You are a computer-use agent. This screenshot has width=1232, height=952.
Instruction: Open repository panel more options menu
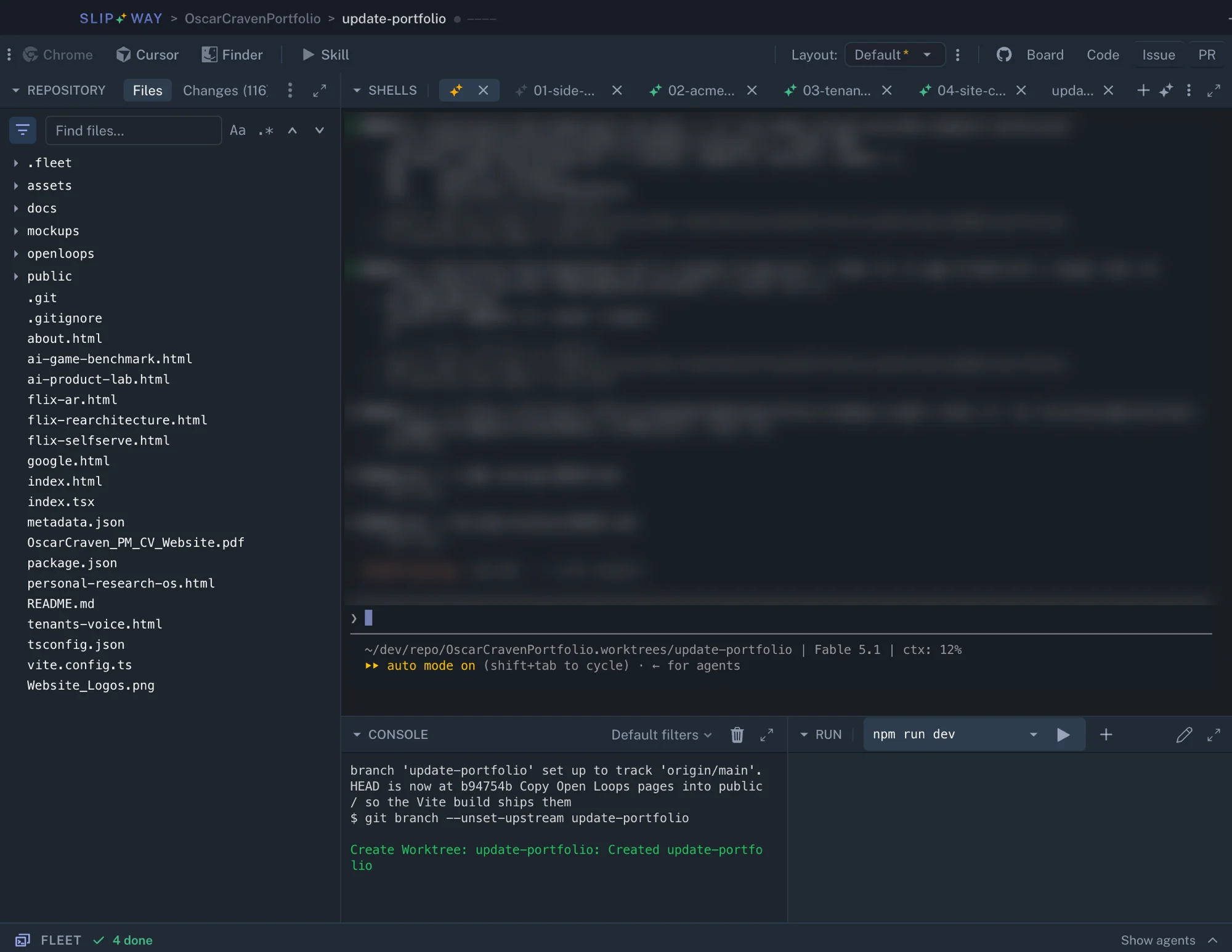(x=290, y=91)
